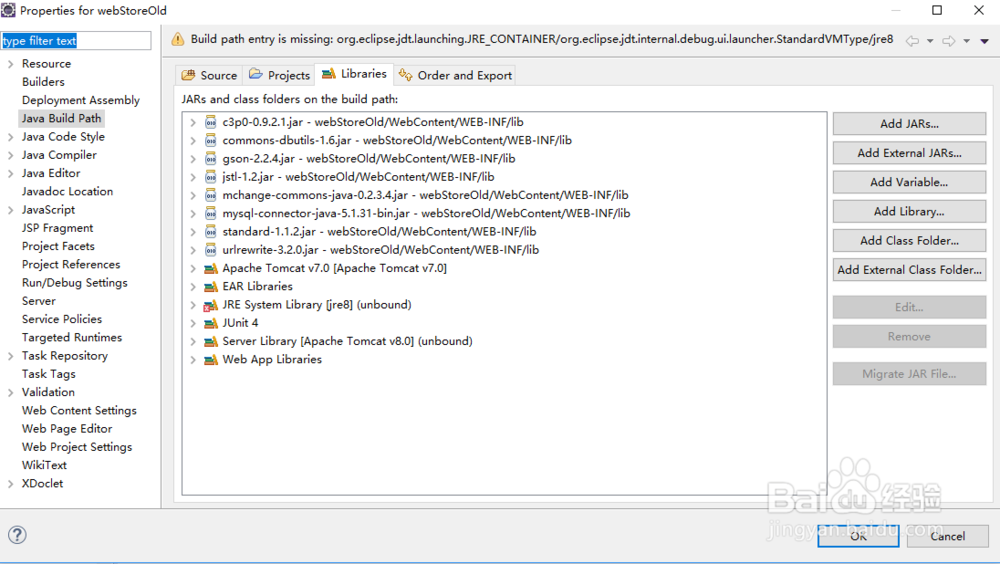Go back with the back arrow icon
The width and height of the screenshot is (1000, 564).
(x=913, y=41)
